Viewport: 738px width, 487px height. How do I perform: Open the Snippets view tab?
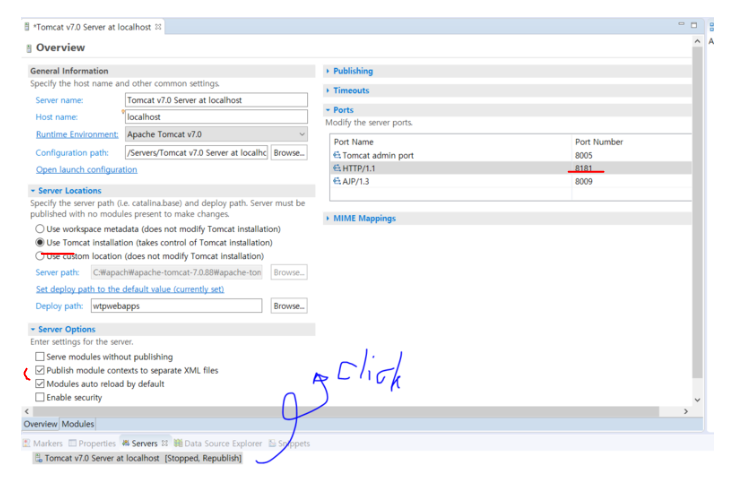pos(289,443)
